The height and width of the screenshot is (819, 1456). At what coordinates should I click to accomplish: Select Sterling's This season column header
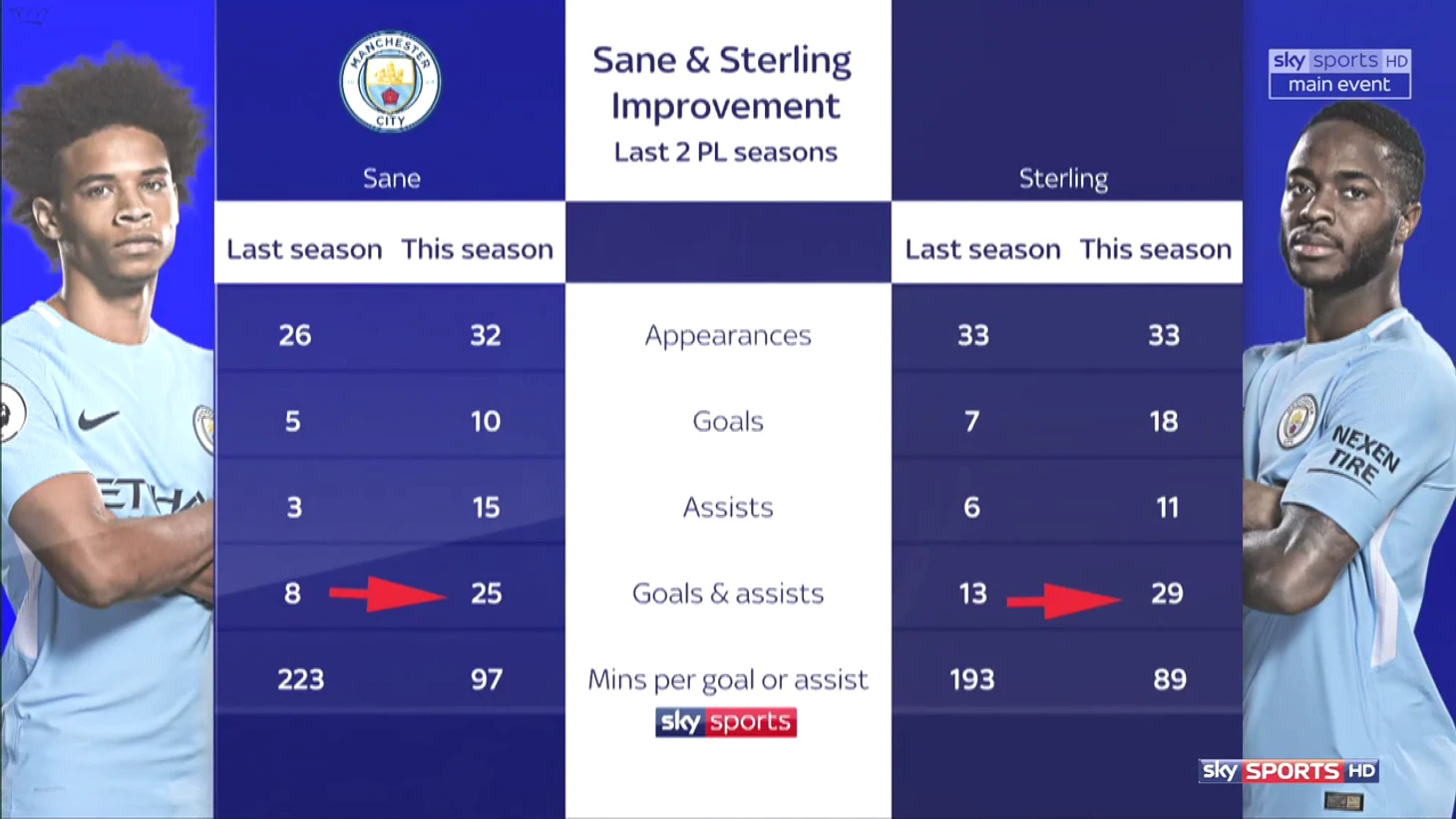click(1156, 248)
